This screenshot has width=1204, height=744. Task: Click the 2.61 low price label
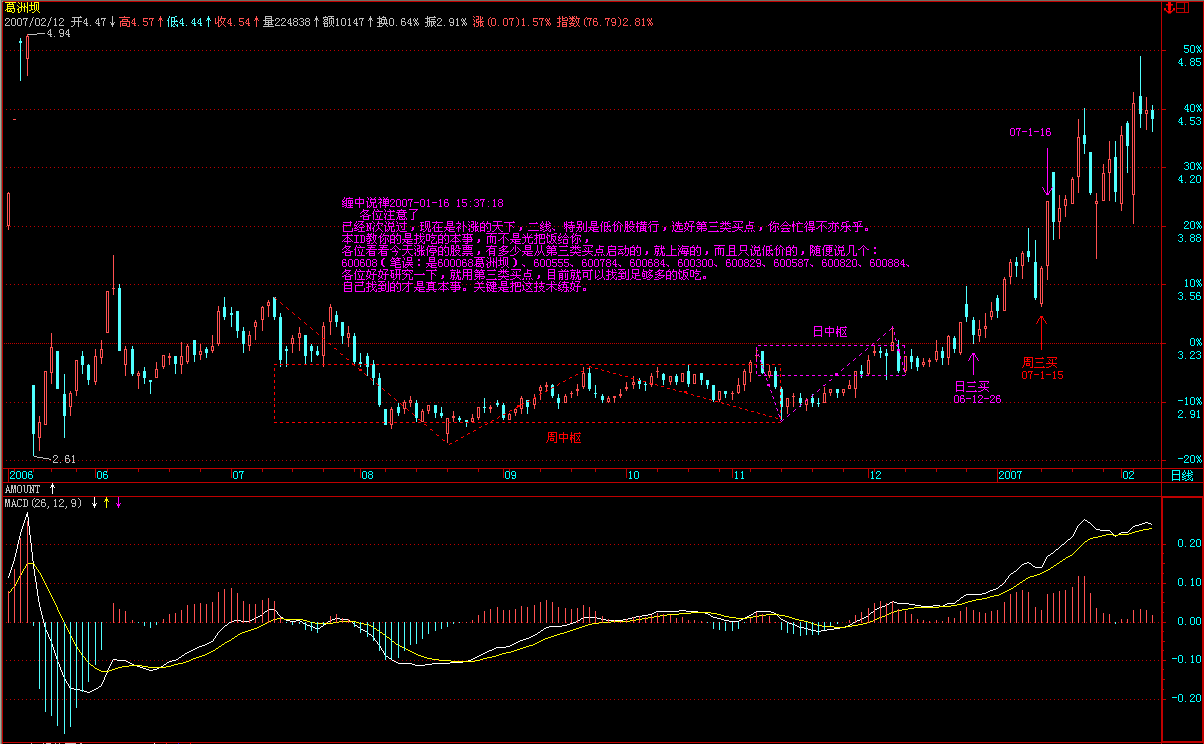[64, 459]
